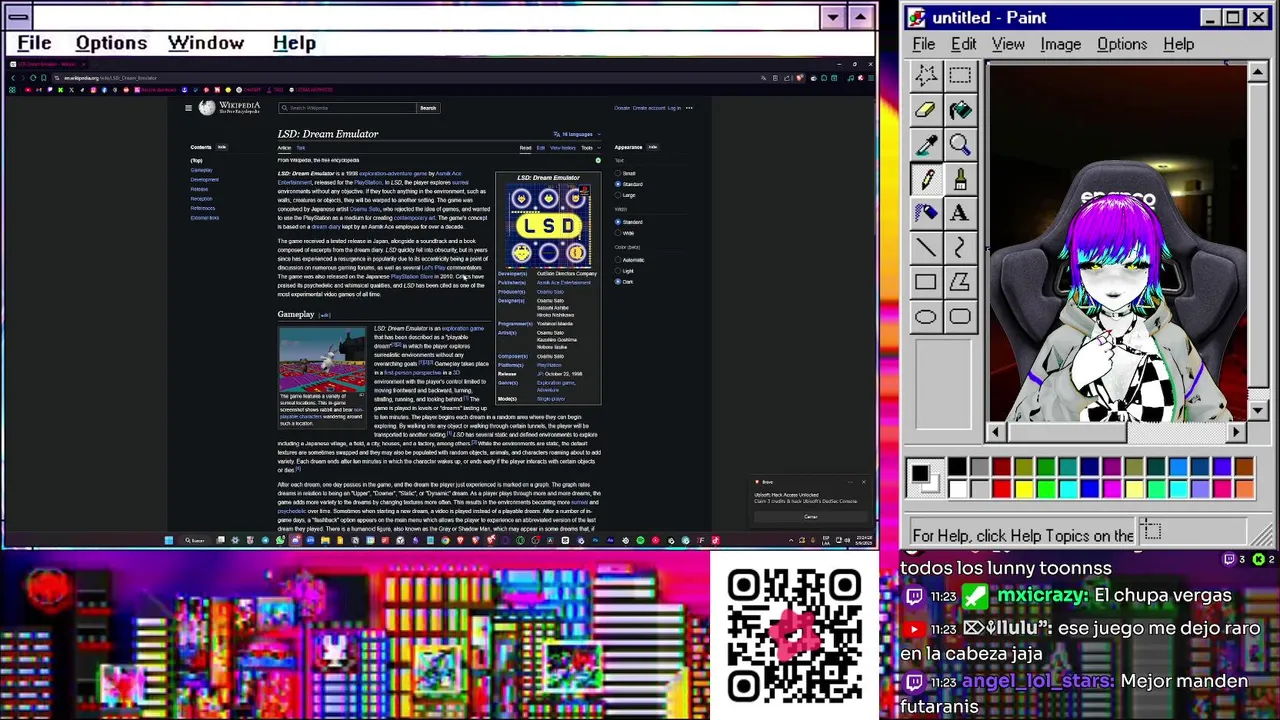Click the Donate link
Screen dimensions: 1280x720
pyautogui.click(x=622, y=108)
